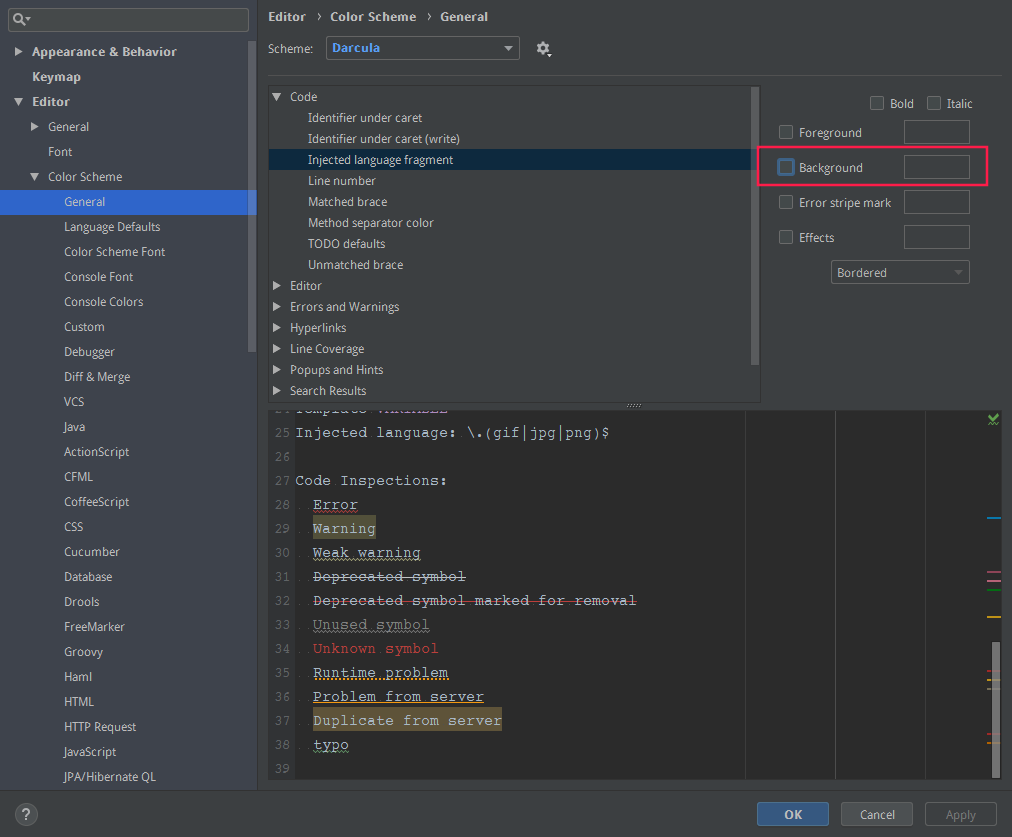Click the Foreground color swatch

(936, 132)
